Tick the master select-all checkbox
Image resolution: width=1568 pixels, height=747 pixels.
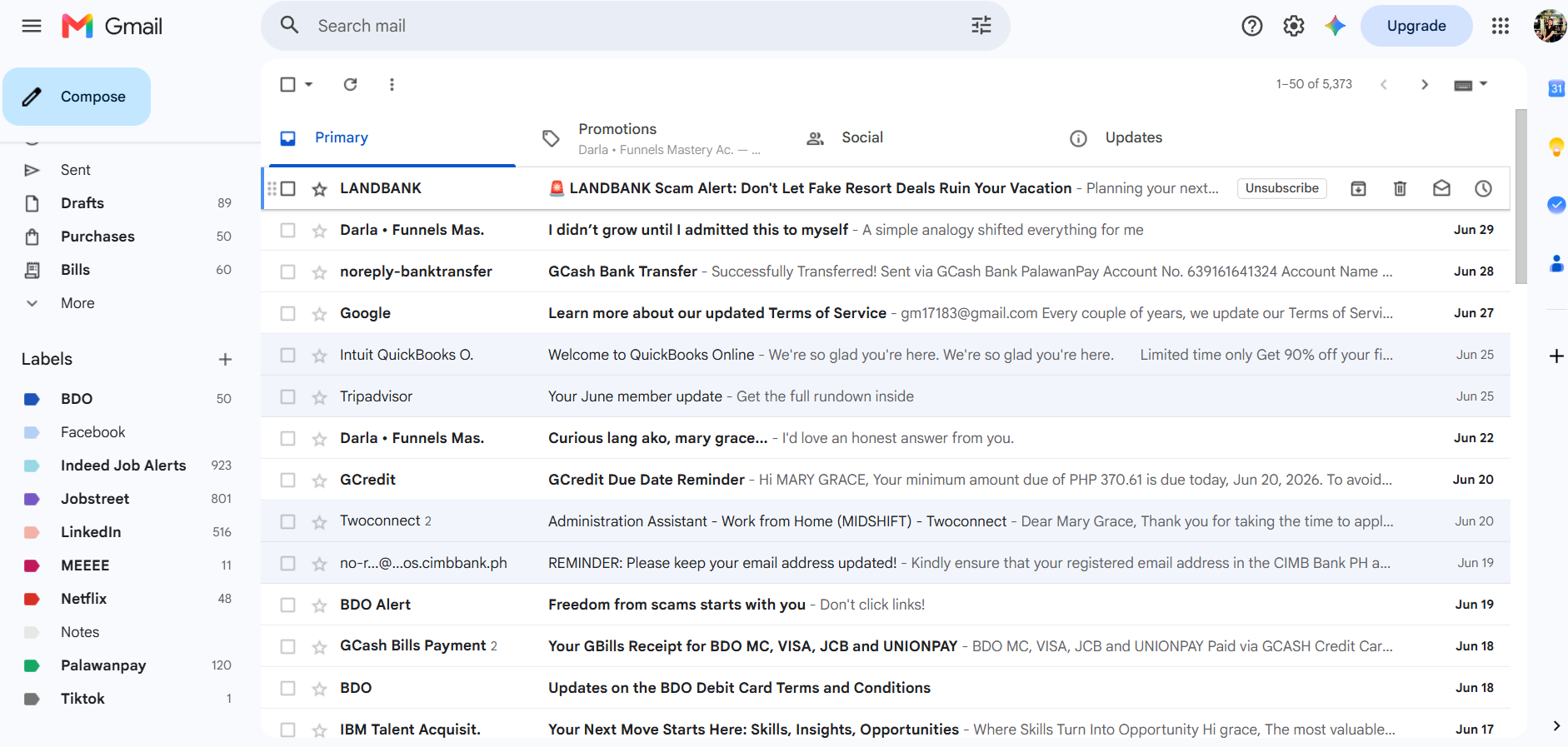[x=288, y=84]
